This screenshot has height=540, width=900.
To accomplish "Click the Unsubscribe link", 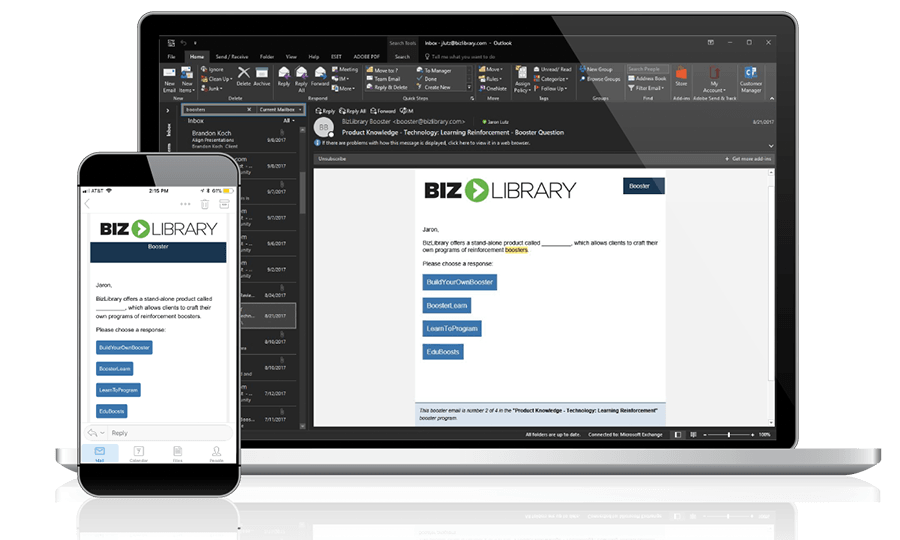I will coord(332,158).
